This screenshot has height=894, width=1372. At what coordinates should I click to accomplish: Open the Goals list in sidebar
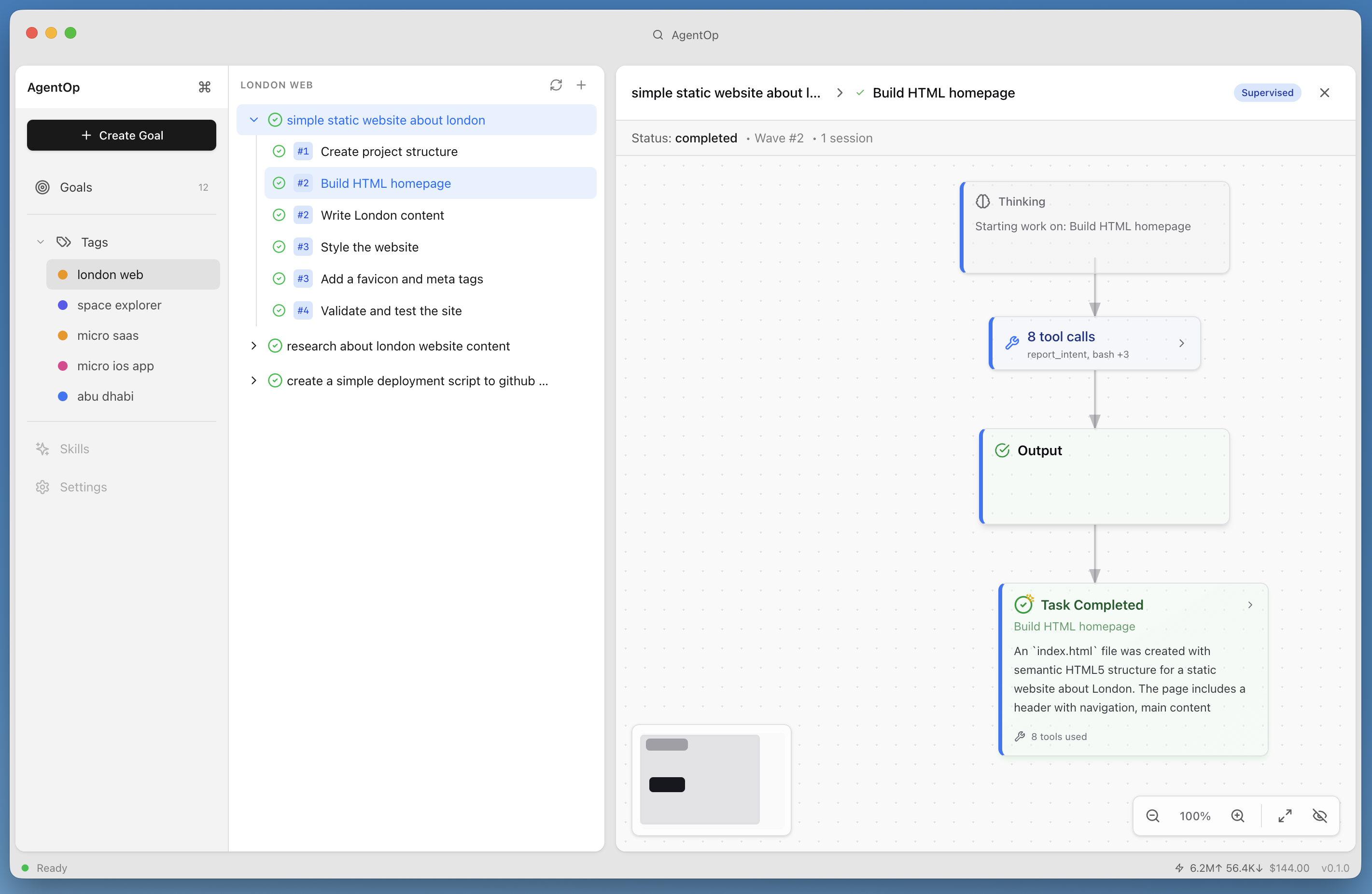(x=76, y=187)
